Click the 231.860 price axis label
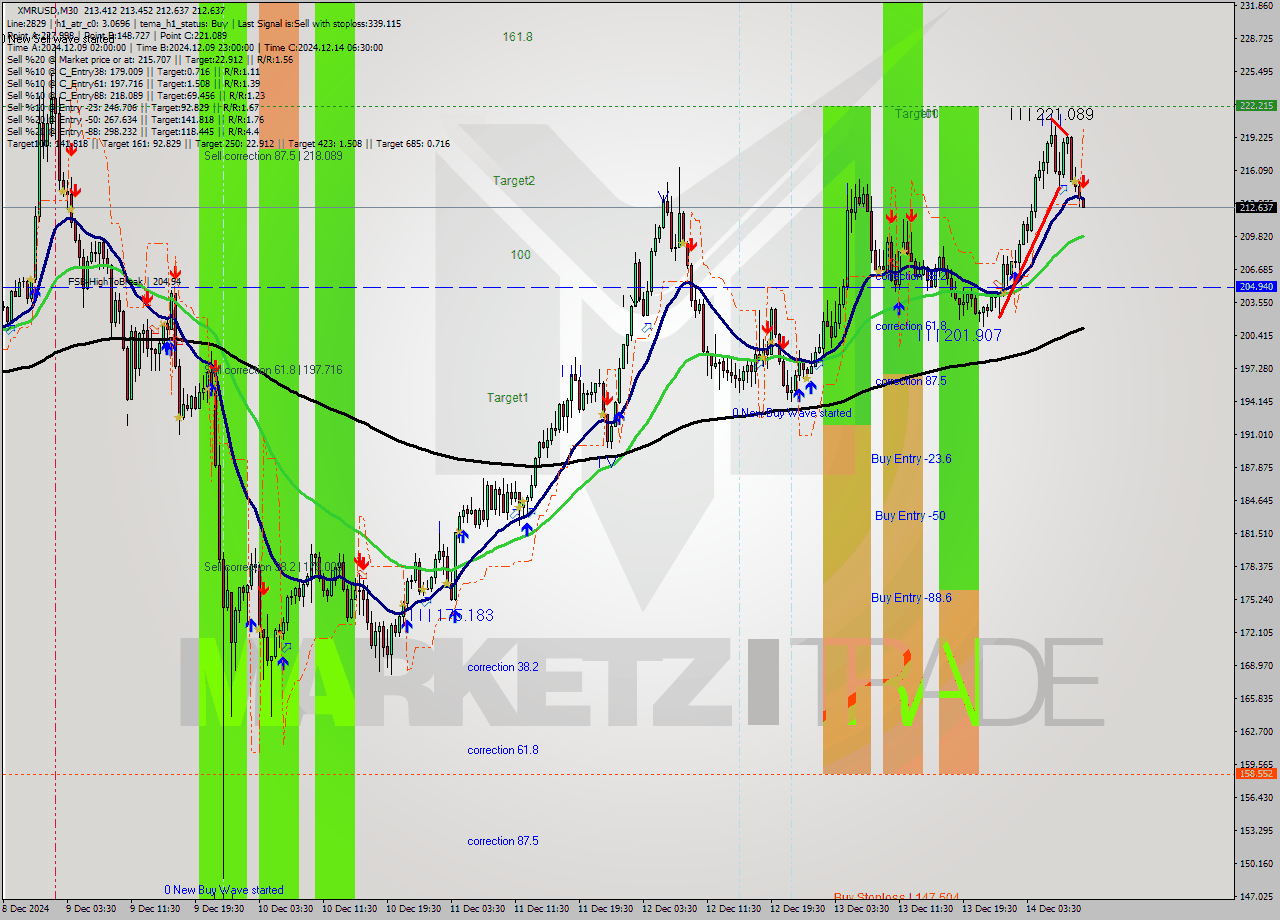1280x920 pixels. click(x=1256, y=6)
